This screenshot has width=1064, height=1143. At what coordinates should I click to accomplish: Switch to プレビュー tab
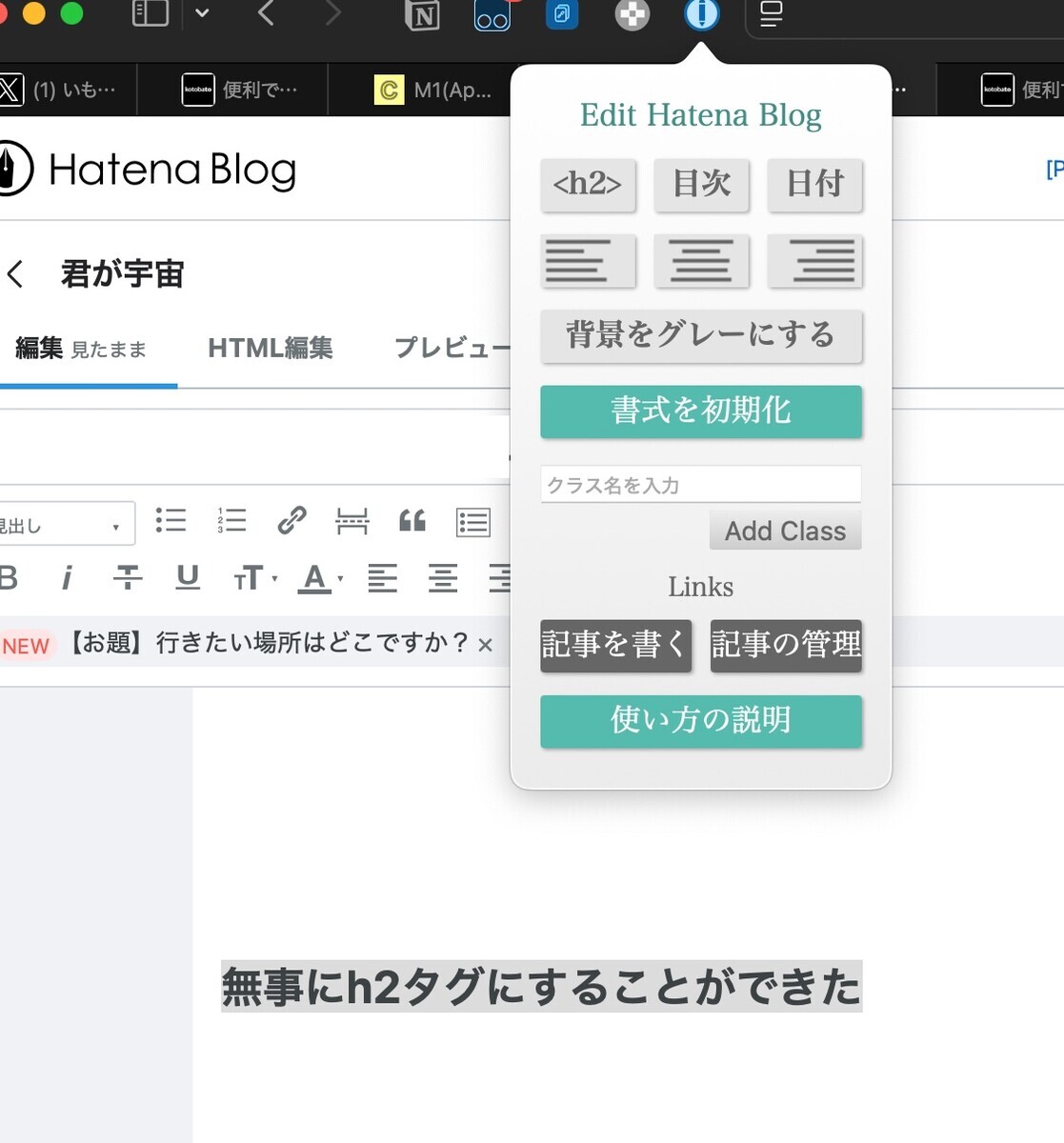coord(452,349)
